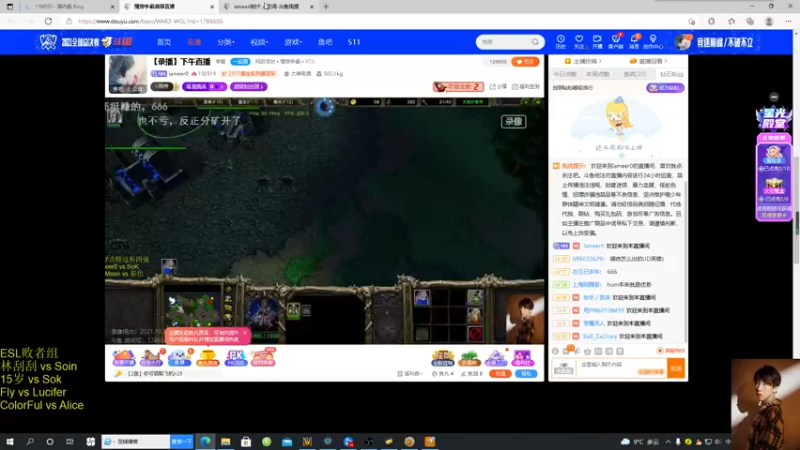Click the browser address bar URL
Viewport: 800px width, 450px height.
(151, 21)
